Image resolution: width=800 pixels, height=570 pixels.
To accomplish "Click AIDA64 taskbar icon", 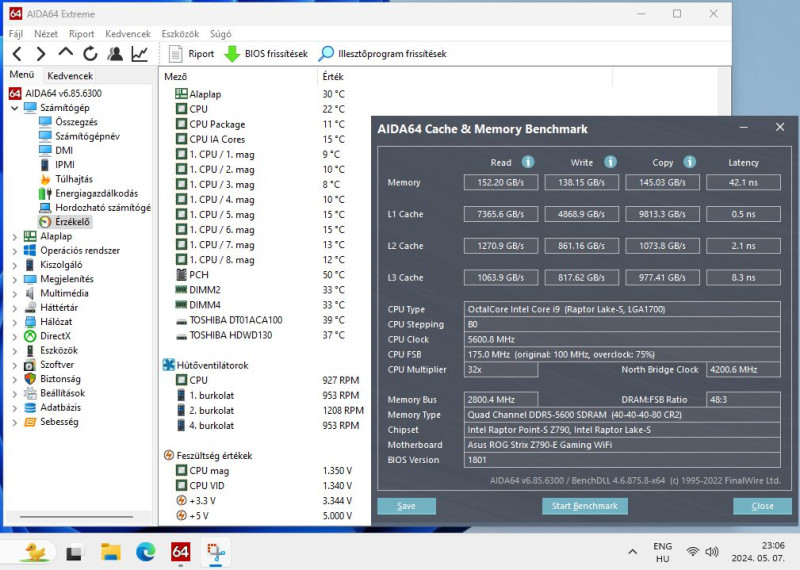I will 181,552.
